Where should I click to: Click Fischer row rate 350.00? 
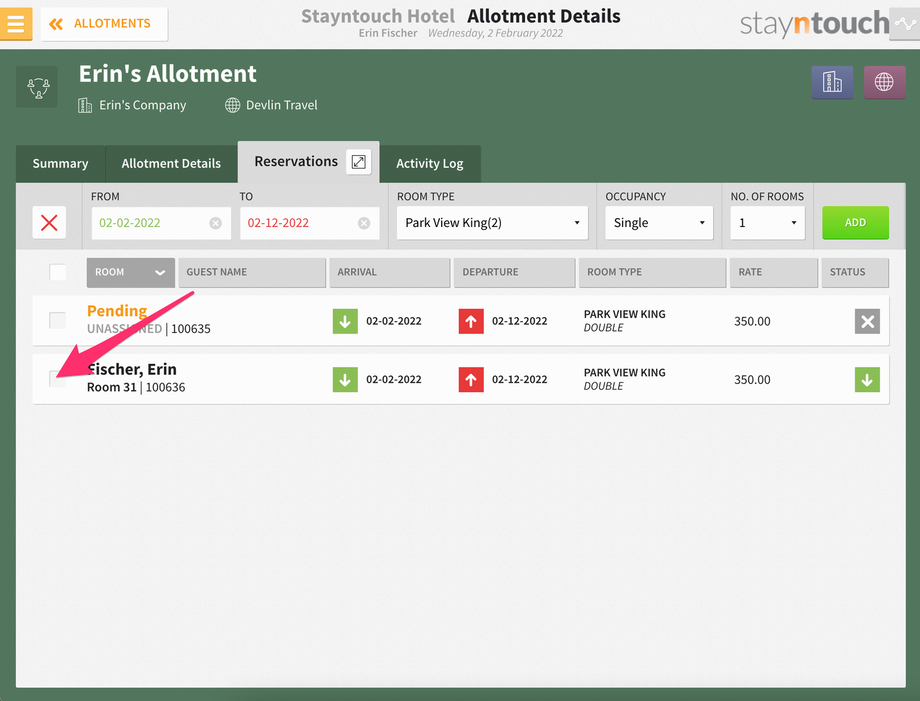click(x=752, y=380)
